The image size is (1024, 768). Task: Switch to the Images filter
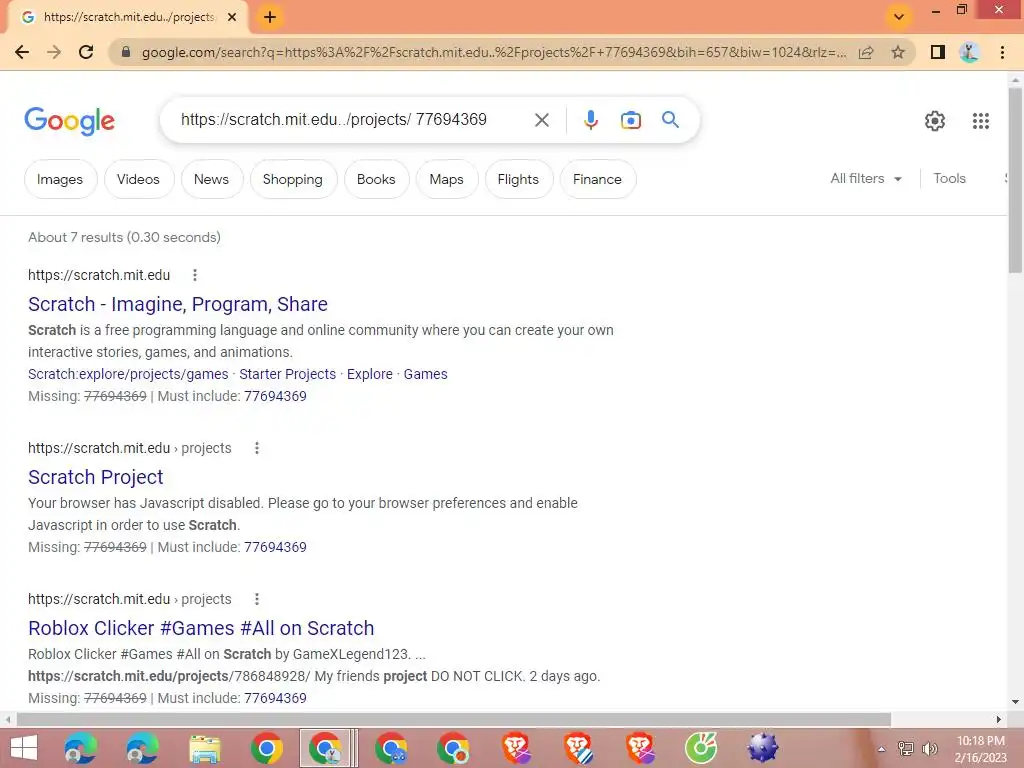60,179
